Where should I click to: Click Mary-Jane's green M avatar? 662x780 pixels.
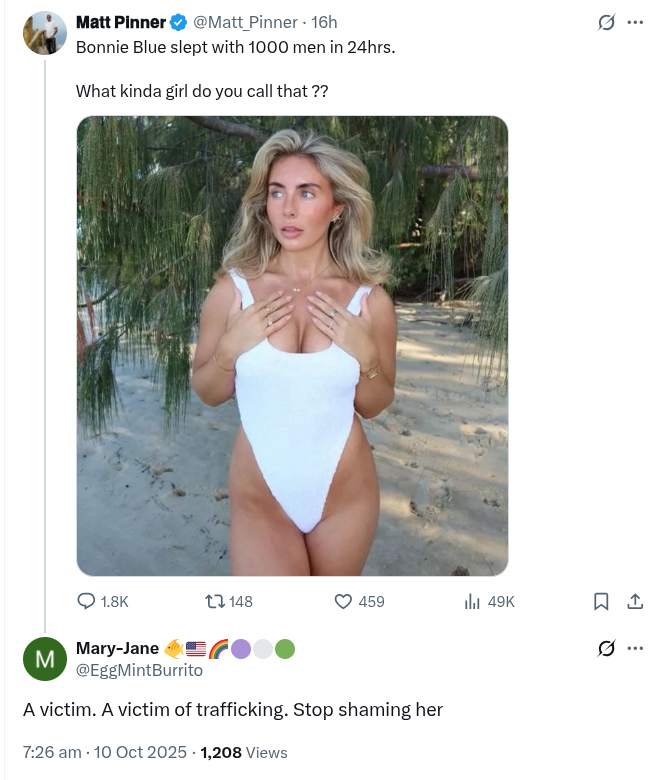(x=44, y=659)
